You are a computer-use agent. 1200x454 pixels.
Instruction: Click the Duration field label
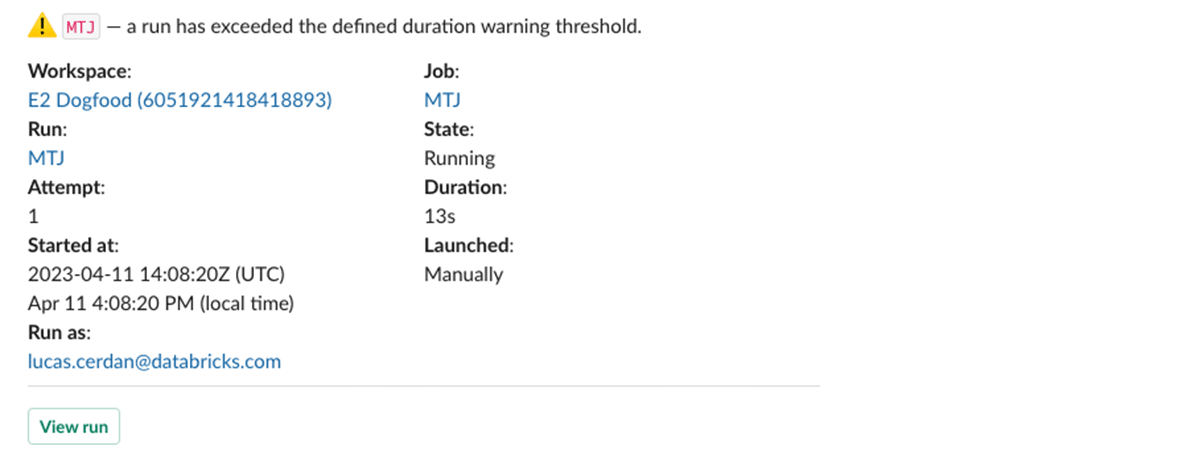click(x=465, y=187)
